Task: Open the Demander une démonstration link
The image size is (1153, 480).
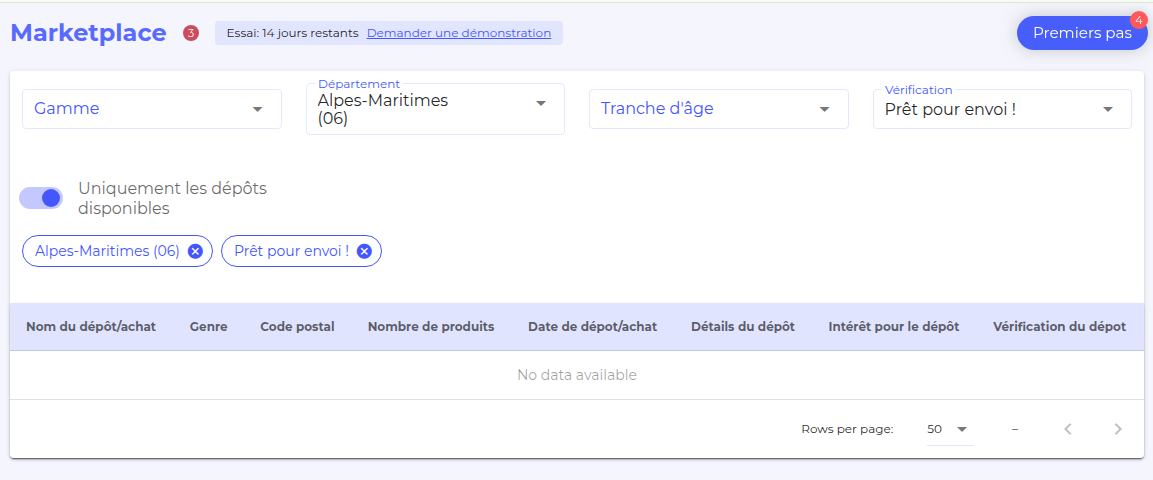Action: (459, 33)
